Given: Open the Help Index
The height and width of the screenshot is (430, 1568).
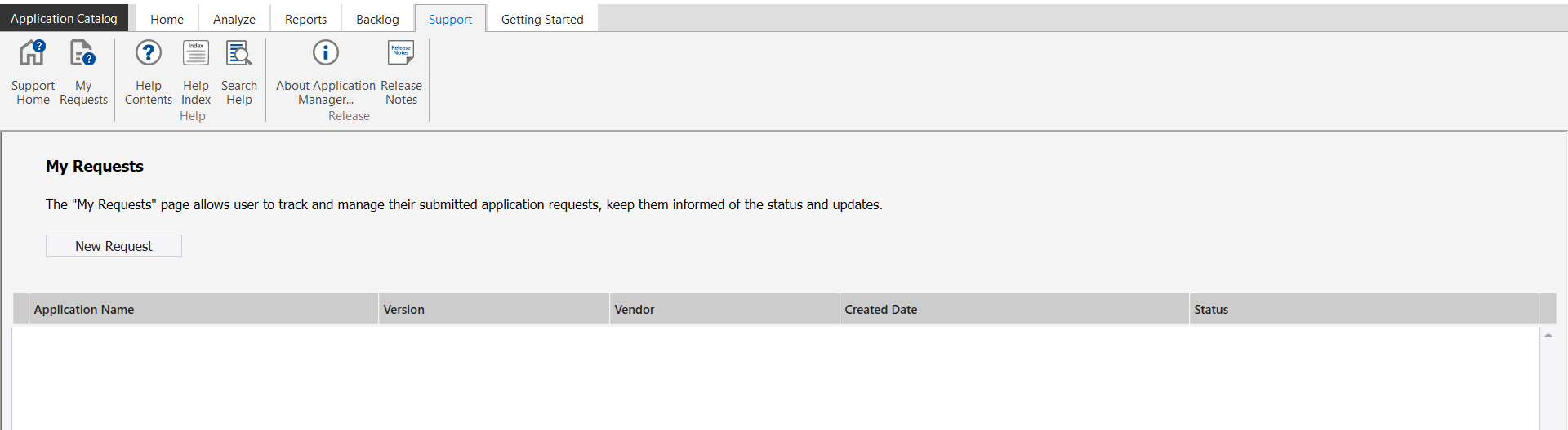Looking at the screenshot, I should [x=196, y=54].
